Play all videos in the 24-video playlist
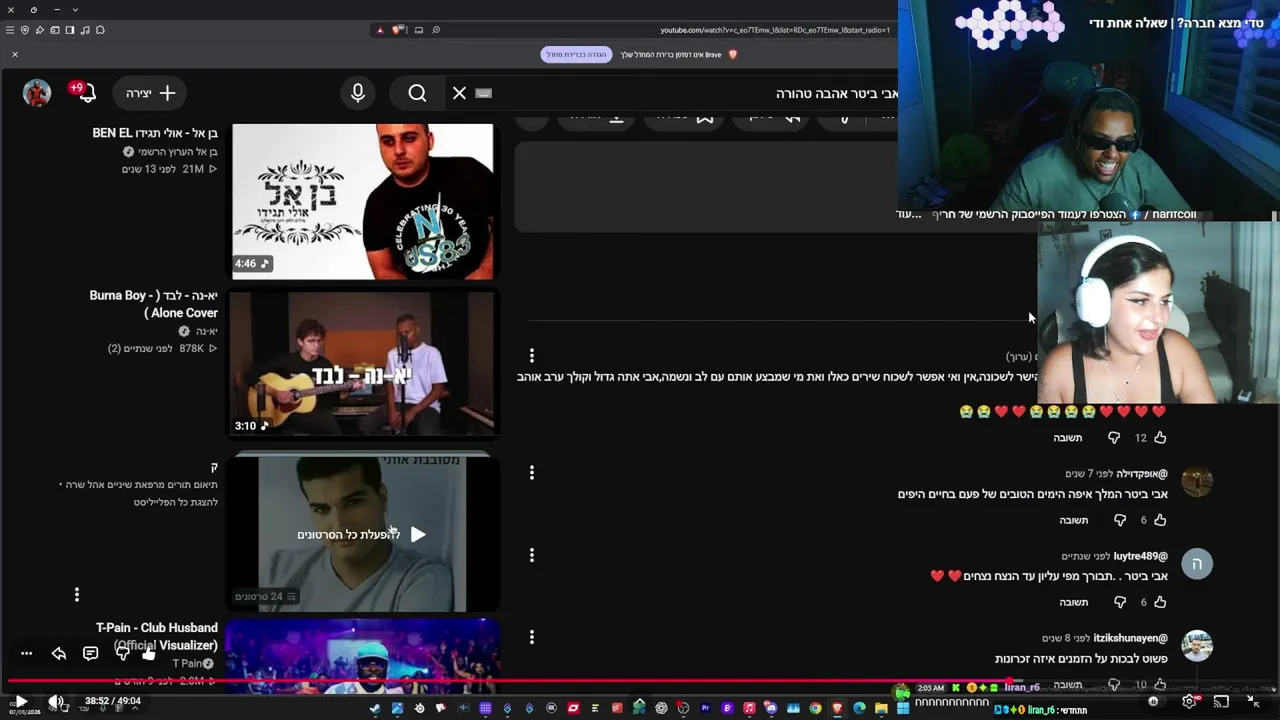The image size is (1280, 720). [362, 533]
